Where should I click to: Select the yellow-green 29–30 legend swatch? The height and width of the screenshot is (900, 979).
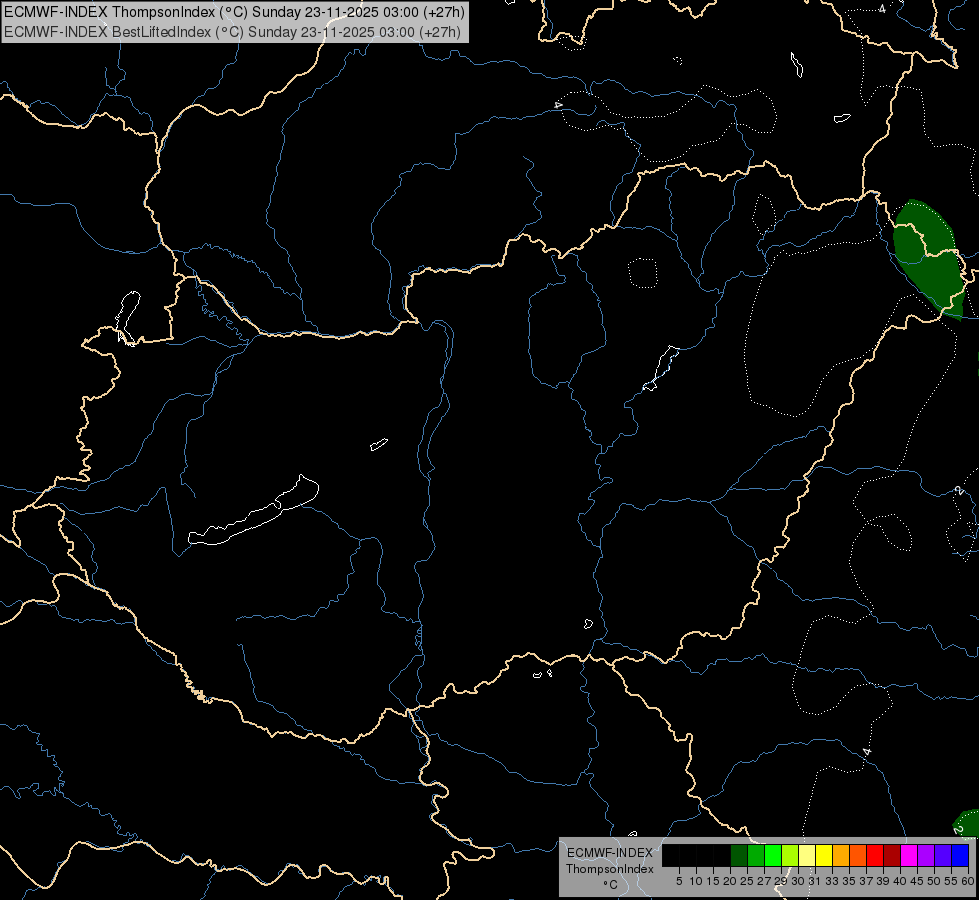tap(790, 856)
